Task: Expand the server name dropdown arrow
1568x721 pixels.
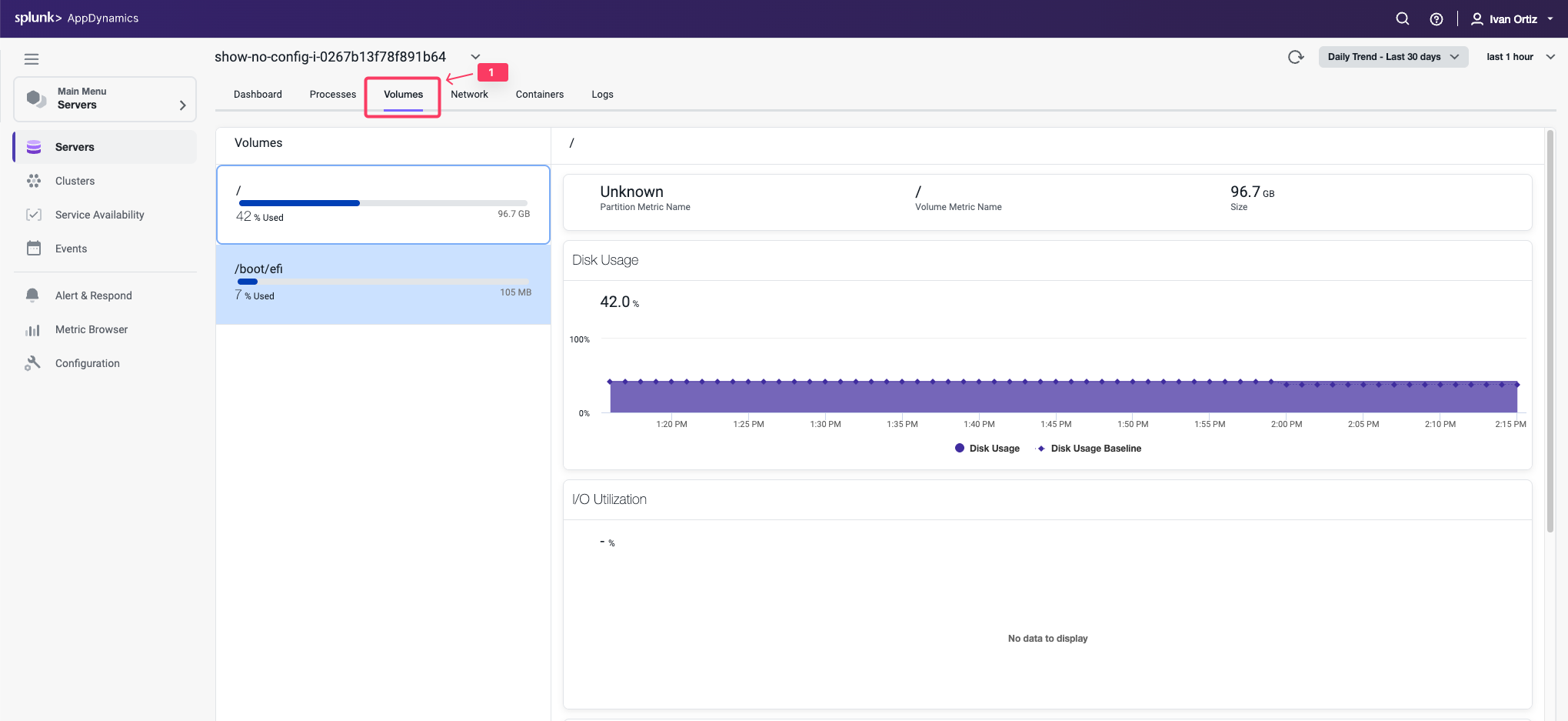Action: (x=475, y=56)
